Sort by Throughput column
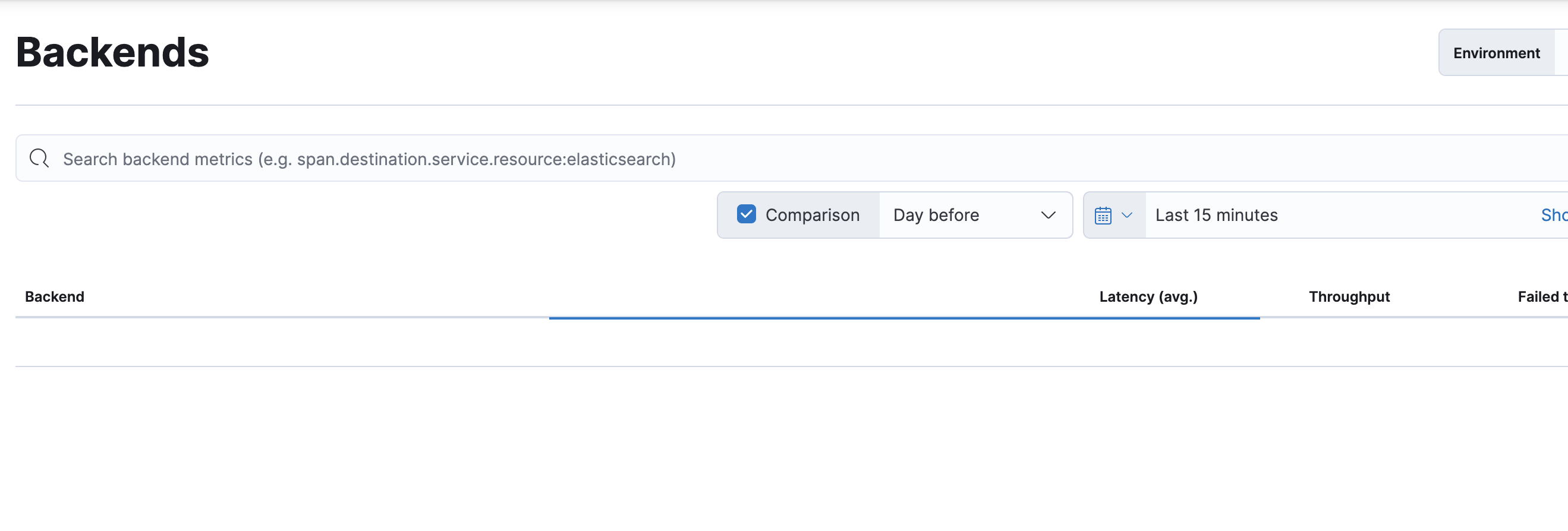Image resolution: width=1568 pixels, height=531 pixels. point(1349,297)
